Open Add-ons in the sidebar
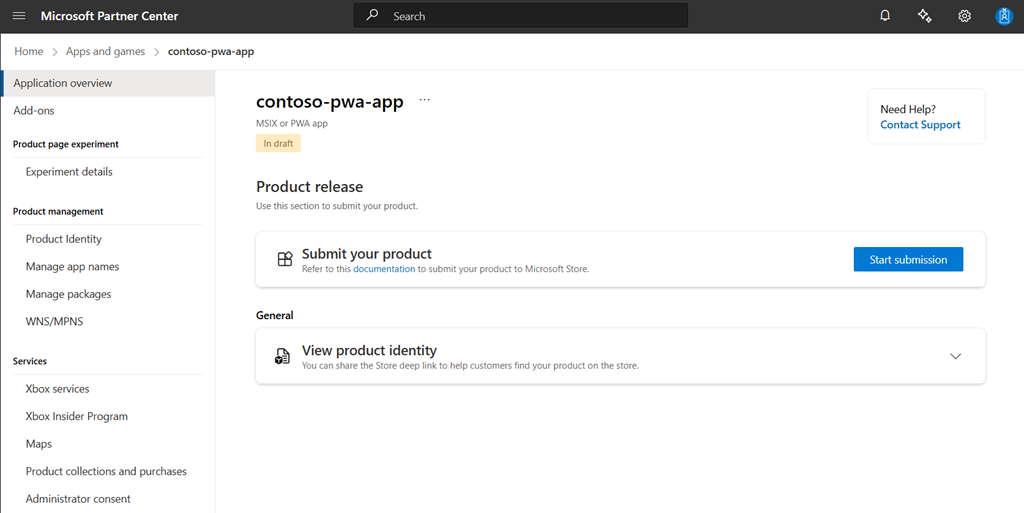 coord(34,111)
